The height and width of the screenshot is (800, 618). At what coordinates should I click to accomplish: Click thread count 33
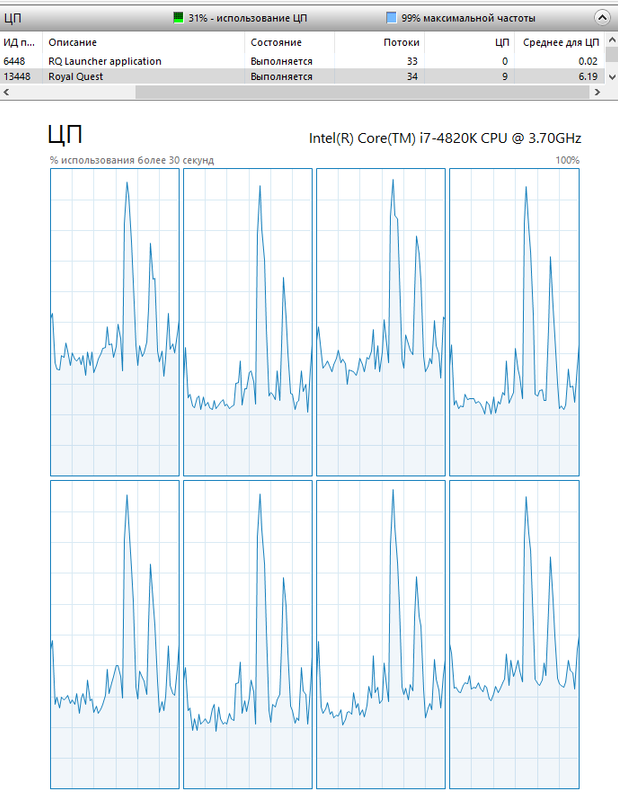[x=412, y=61]
